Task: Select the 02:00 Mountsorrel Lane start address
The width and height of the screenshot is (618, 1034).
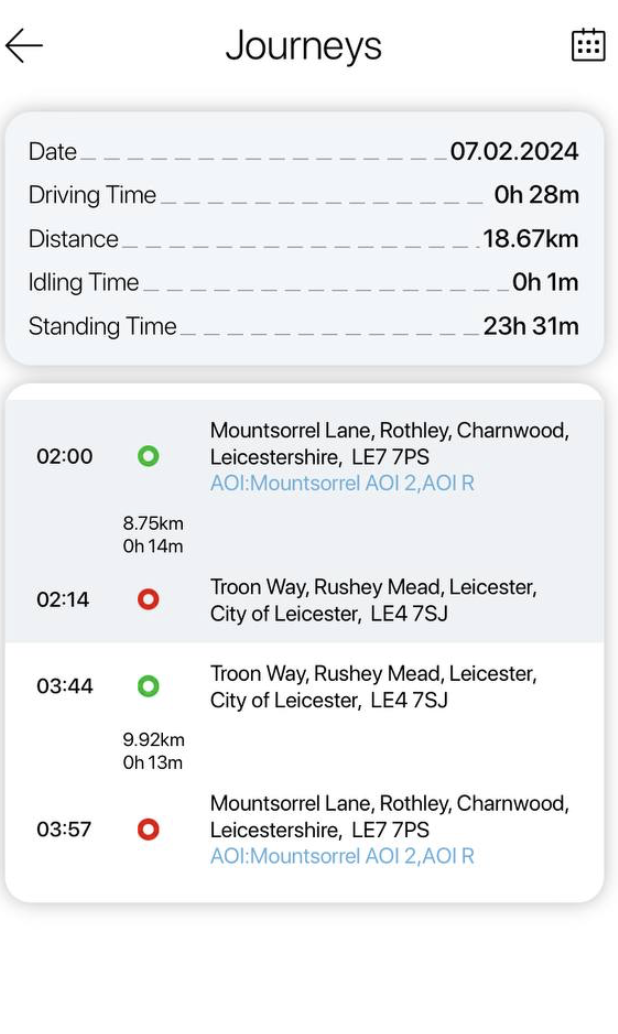Action: tap(389, 444)
